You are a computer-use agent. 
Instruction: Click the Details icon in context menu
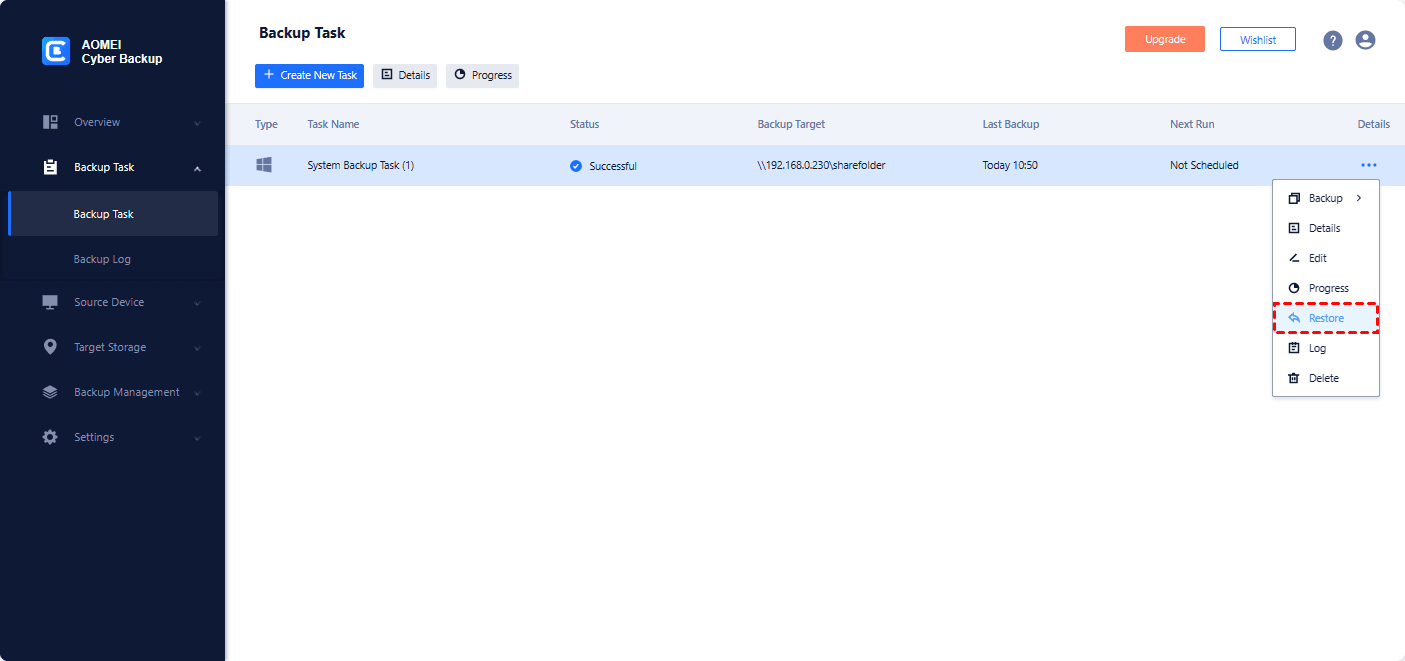coord(1294,228)
